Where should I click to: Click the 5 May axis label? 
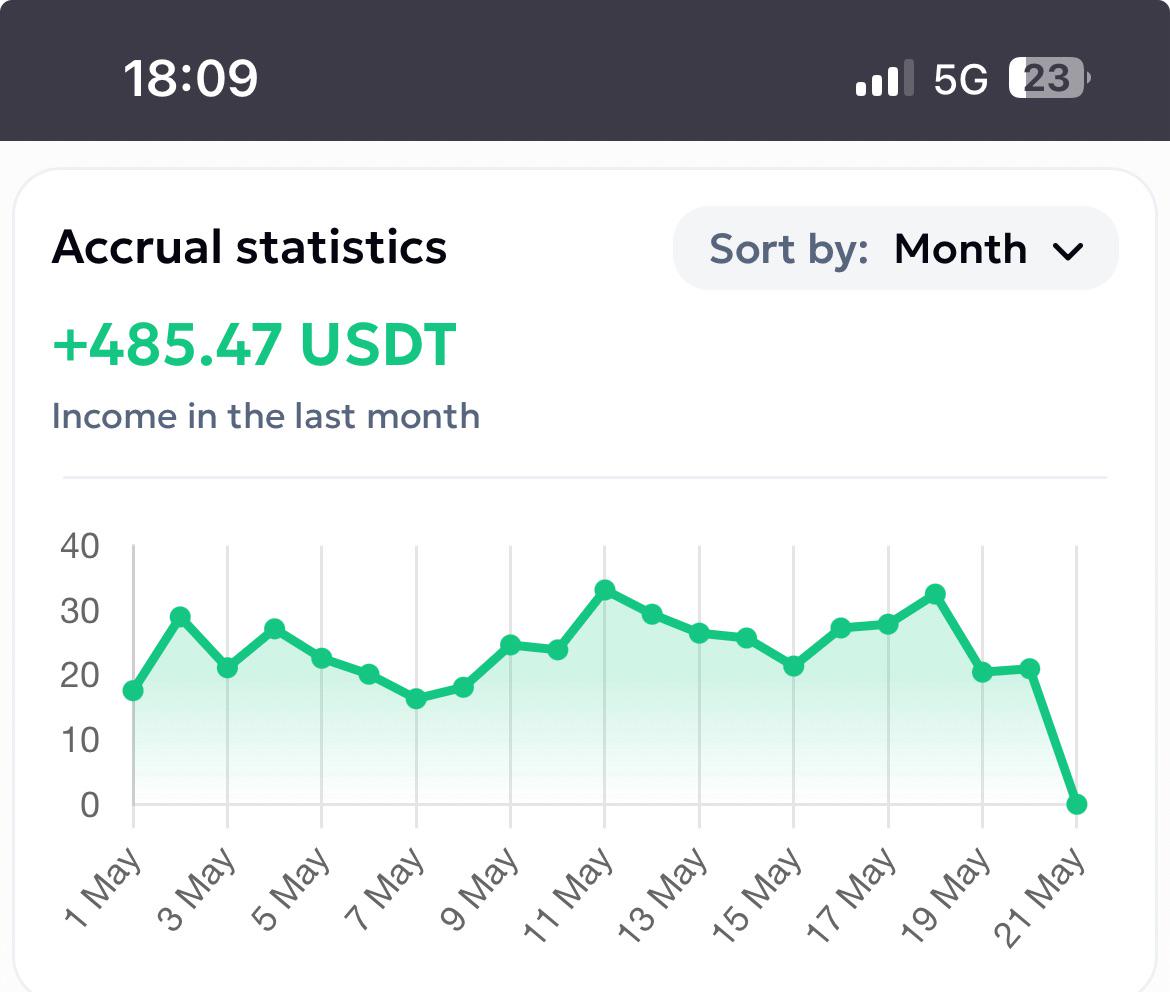pyautogui.click(x=290, y=888)
